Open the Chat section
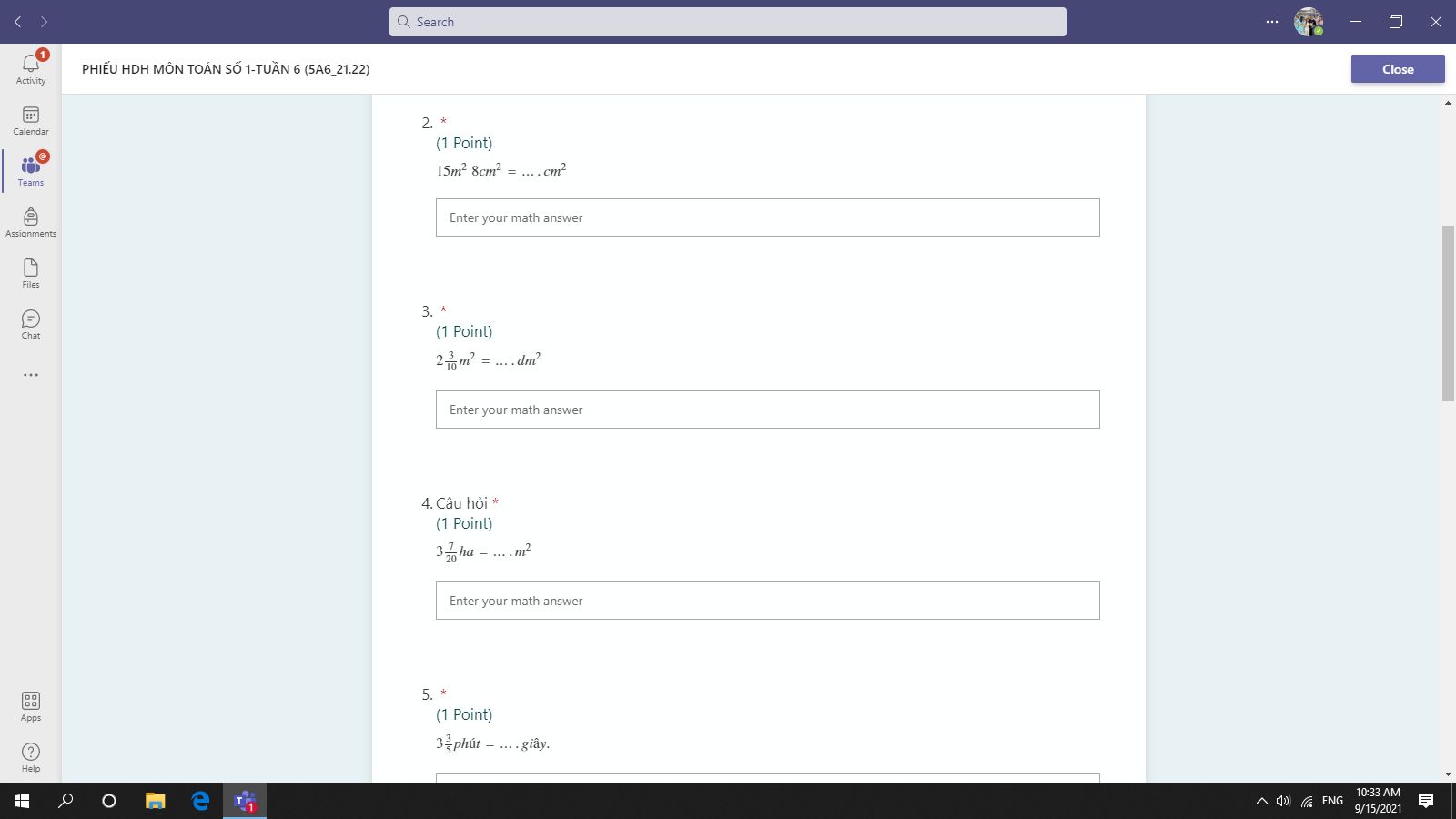Screen dimensions: 1456x819 tap(31, 324)
